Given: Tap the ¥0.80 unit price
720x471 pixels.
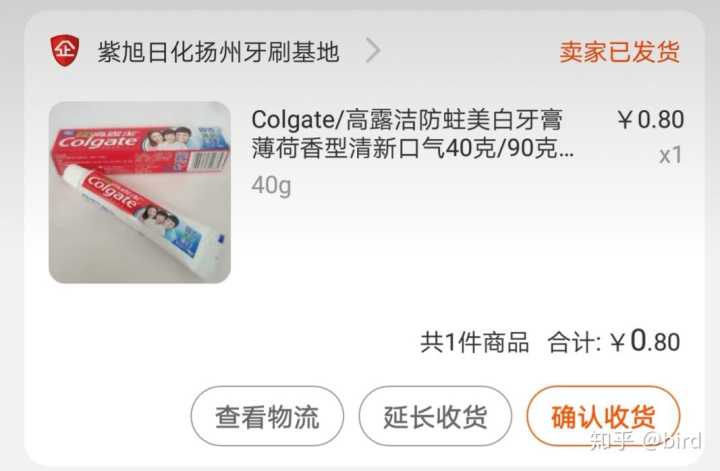Looking at the screenshot, I should point(650,120).
